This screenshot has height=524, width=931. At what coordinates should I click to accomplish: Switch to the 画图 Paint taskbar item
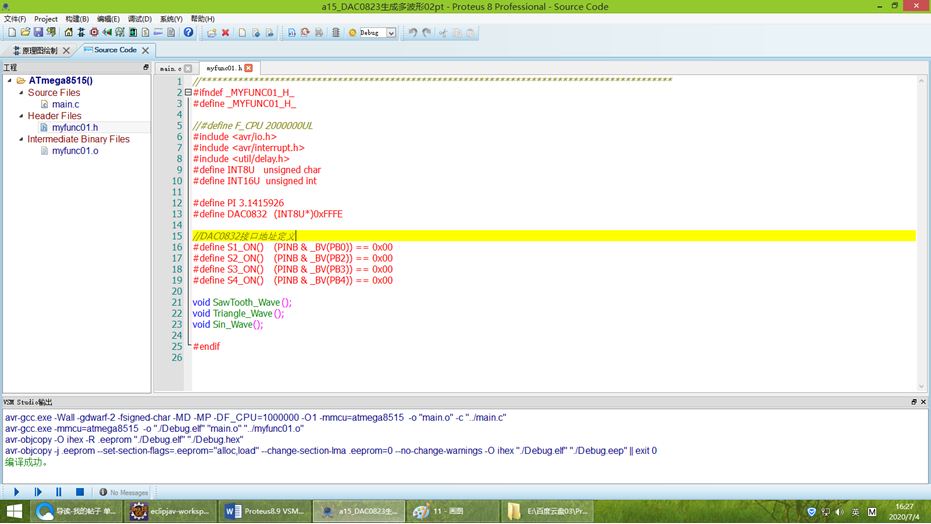pos(452,511)
